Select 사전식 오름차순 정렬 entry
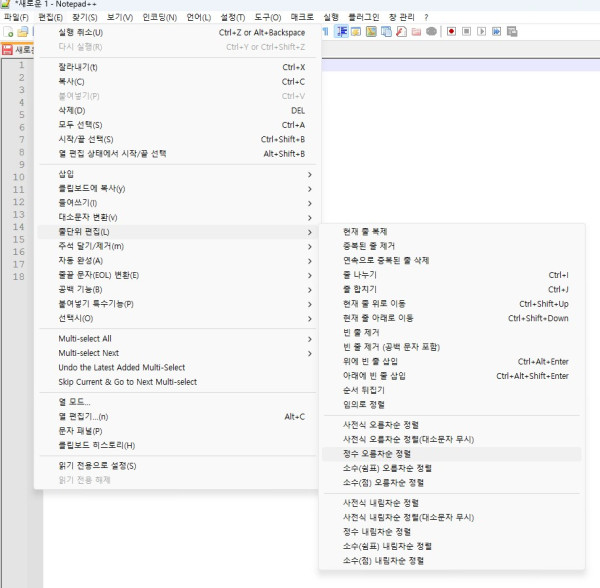The image size is (600, 588). point(452,425)
